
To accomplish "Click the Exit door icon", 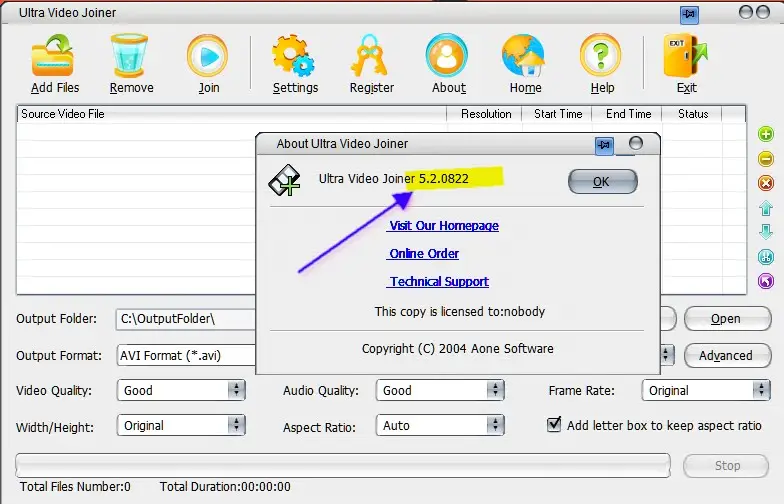I will point(685,56).
